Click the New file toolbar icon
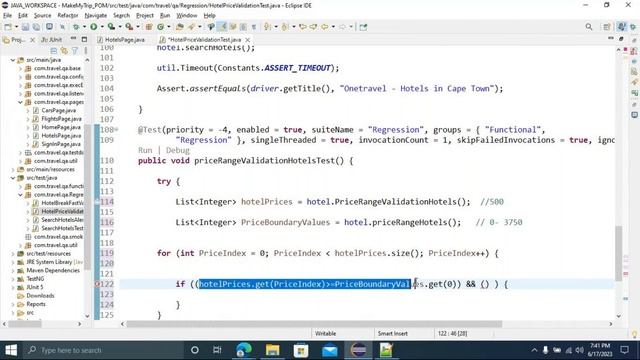 tap(8, 27)
